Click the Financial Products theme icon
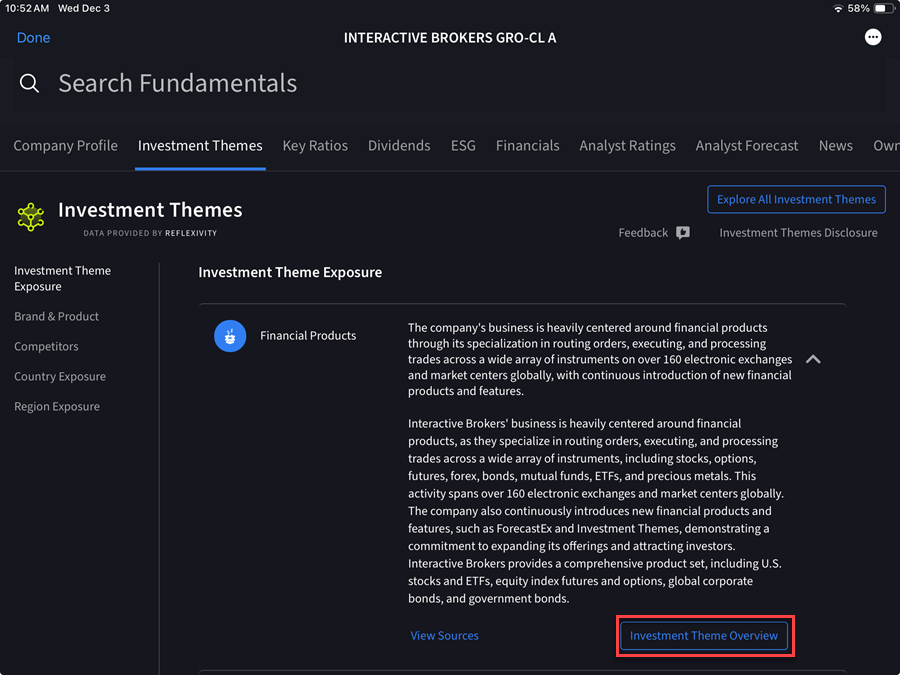 click(x=230, y=336)
